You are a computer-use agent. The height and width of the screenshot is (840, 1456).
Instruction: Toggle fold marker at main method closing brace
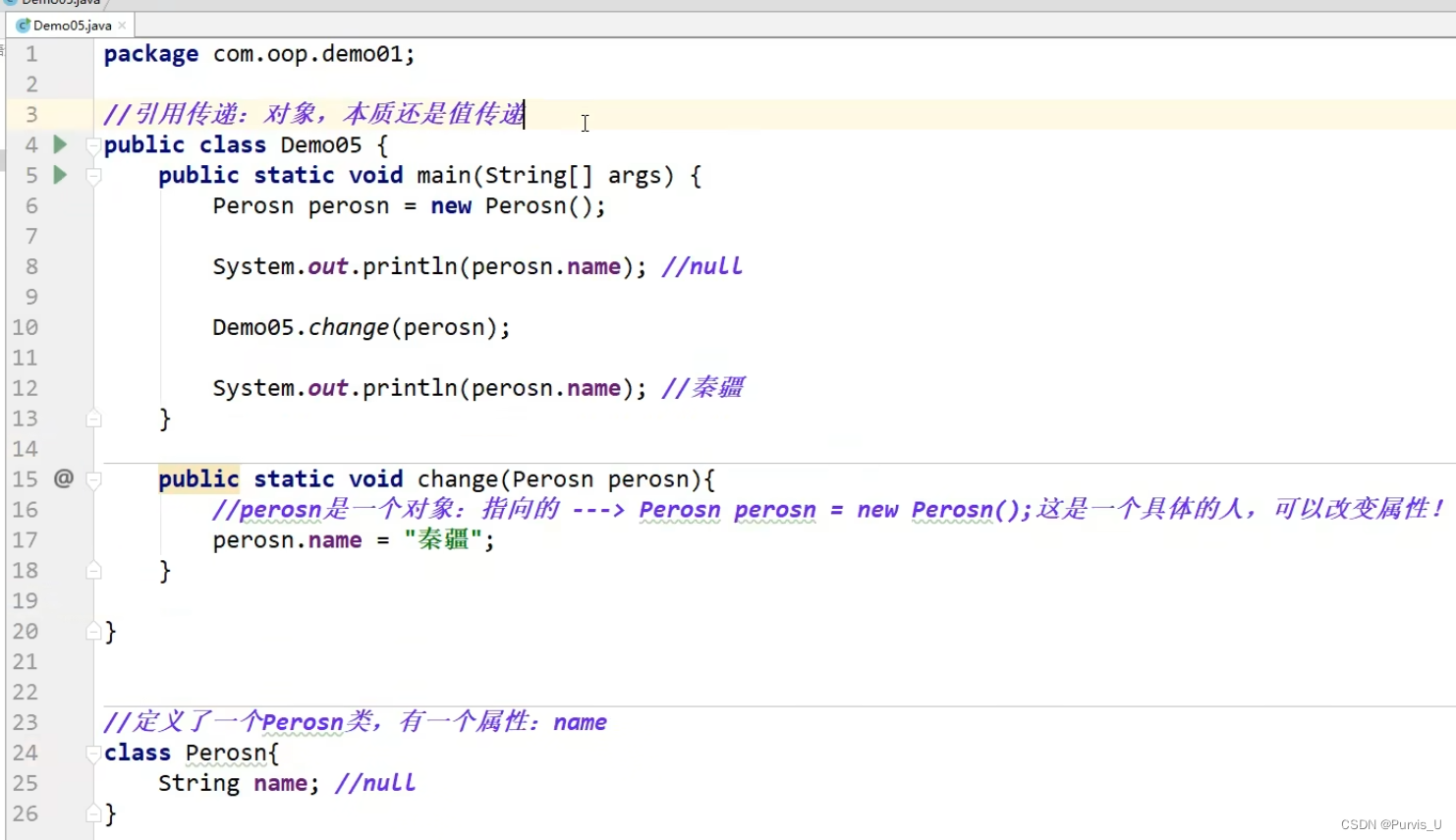[x=93, y=419]
